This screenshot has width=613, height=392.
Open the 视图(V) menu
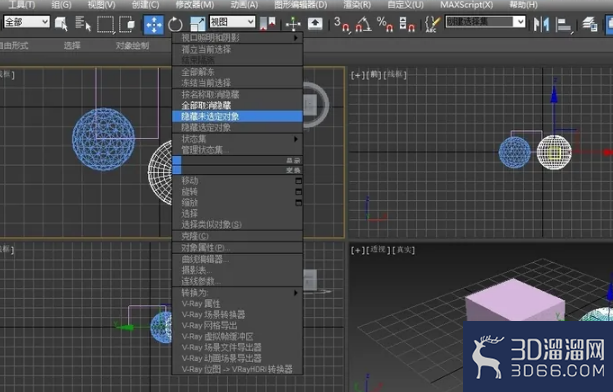[101, 5]
